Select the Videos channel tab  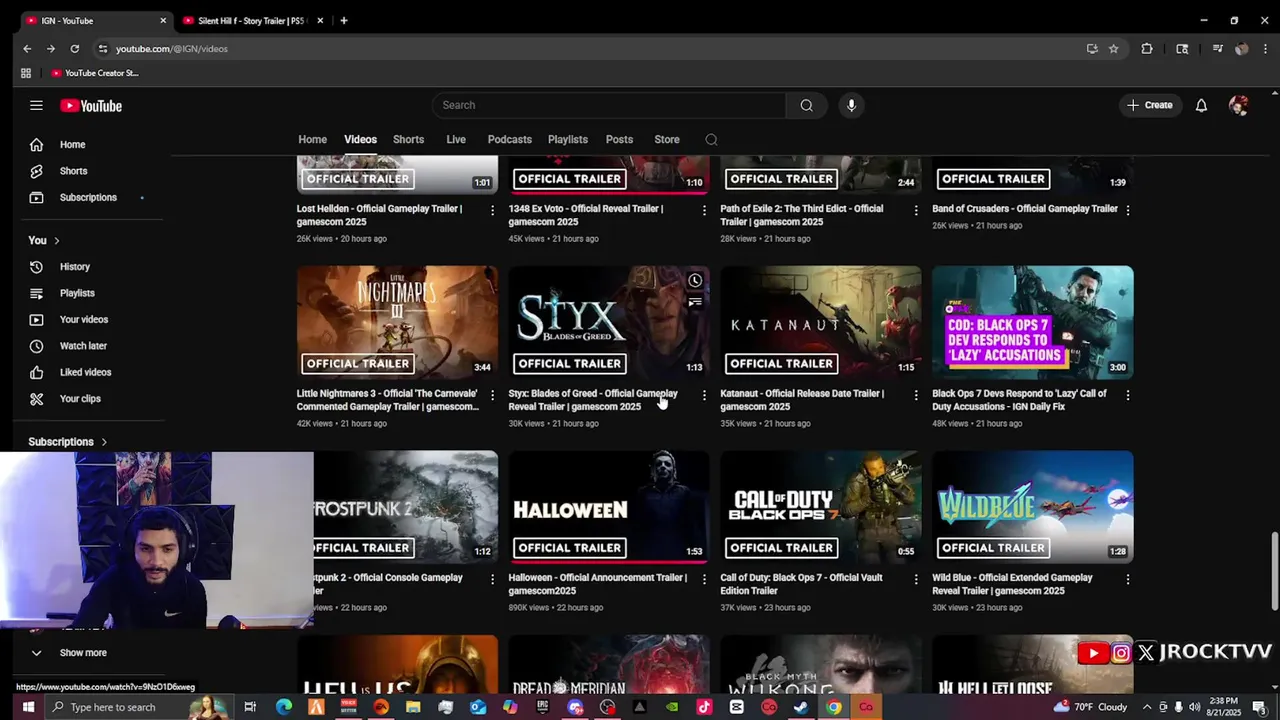(x=360, y=140)
